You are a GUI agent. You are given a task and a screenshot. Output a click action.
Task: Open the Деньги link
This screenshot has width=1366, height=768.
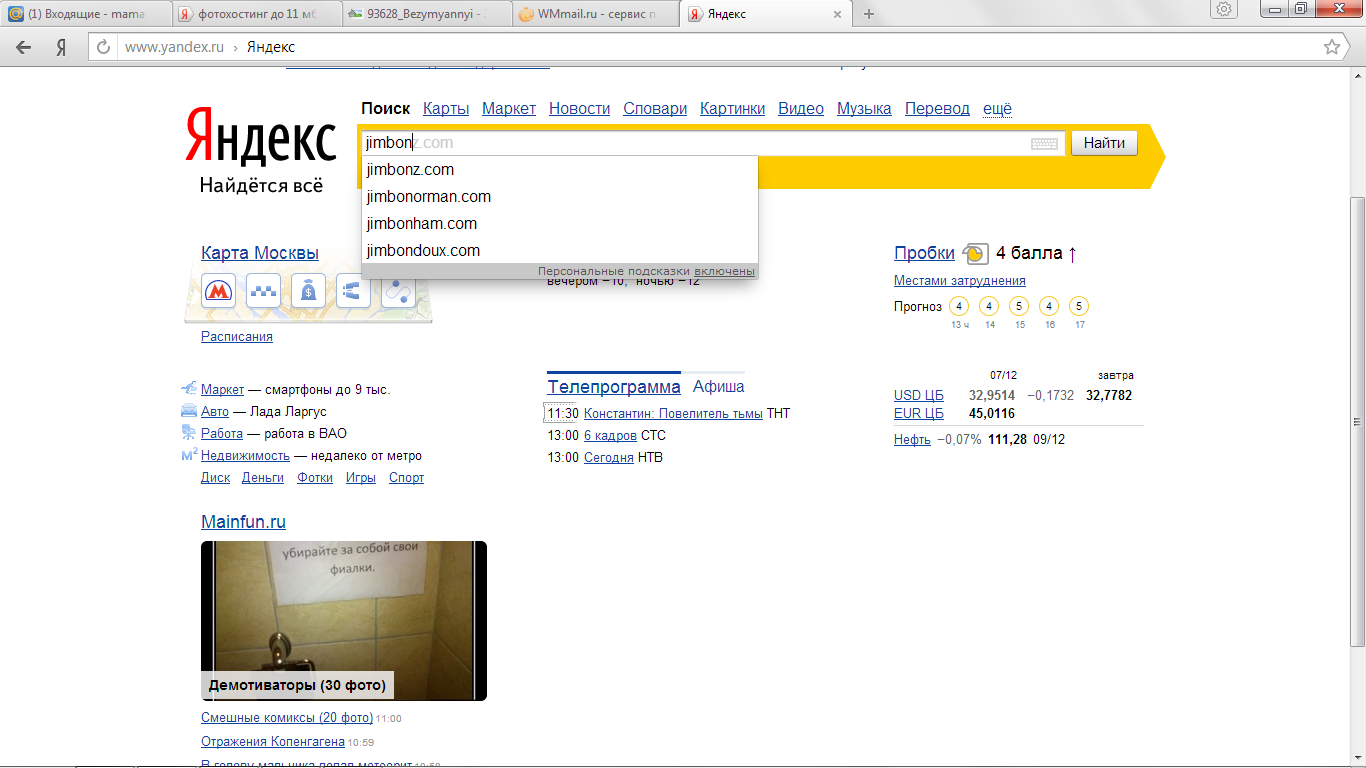pyautogui.click(x=263, y=478)
